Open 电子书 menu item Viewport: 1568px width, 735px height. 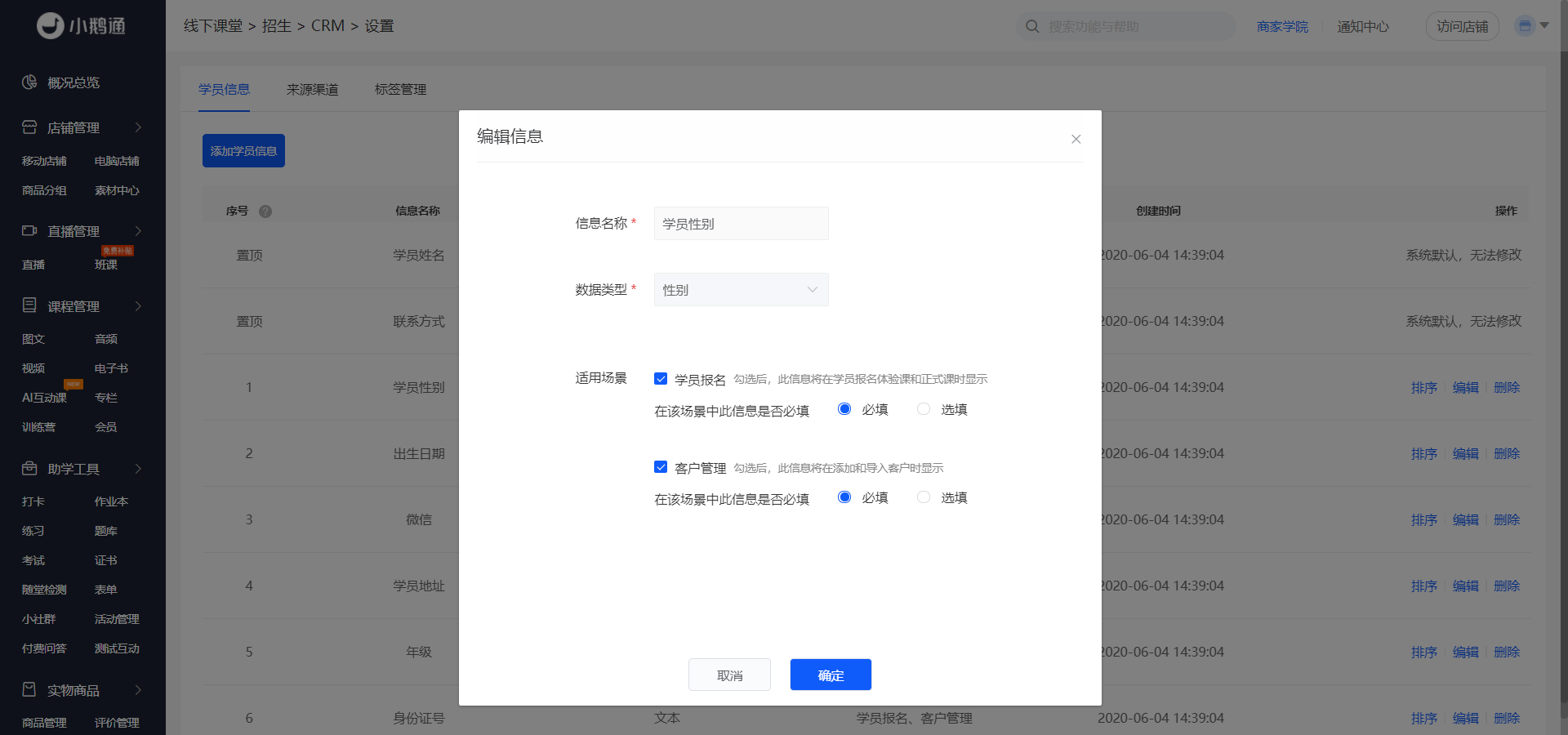coord(112,368)
